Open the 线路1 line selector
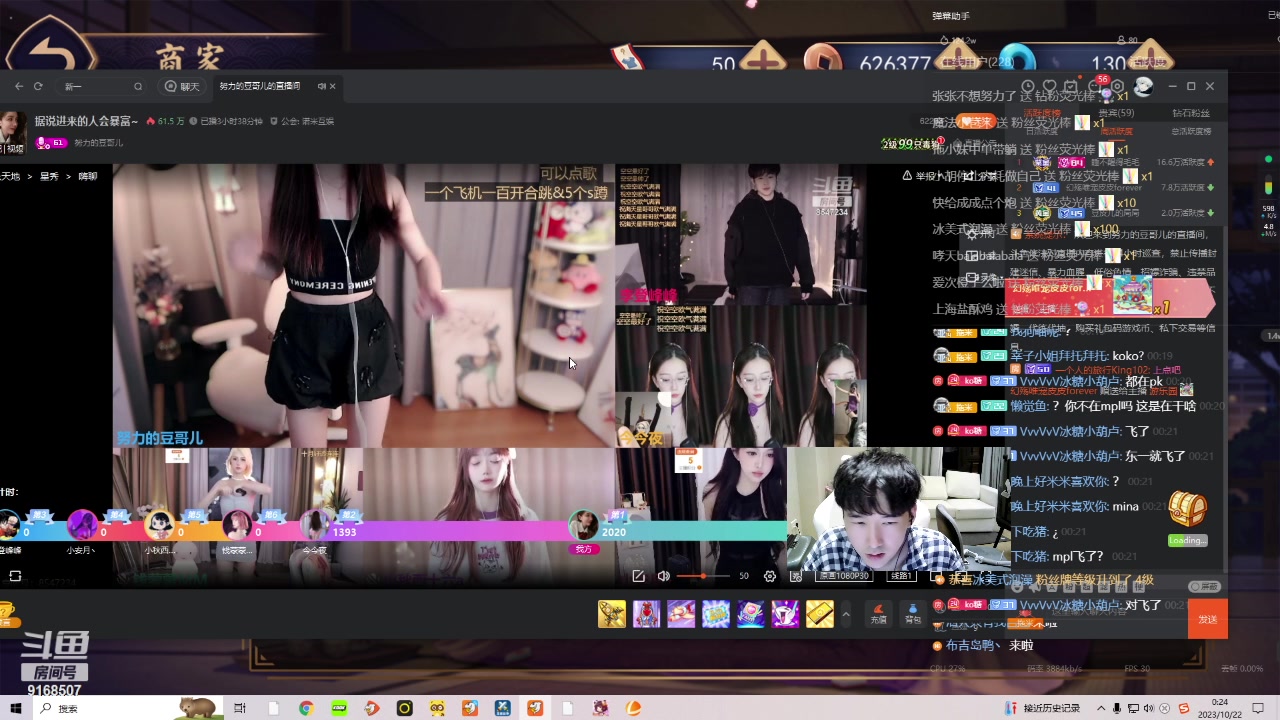Screen dimensions: 1280x720 click(902, 576)
